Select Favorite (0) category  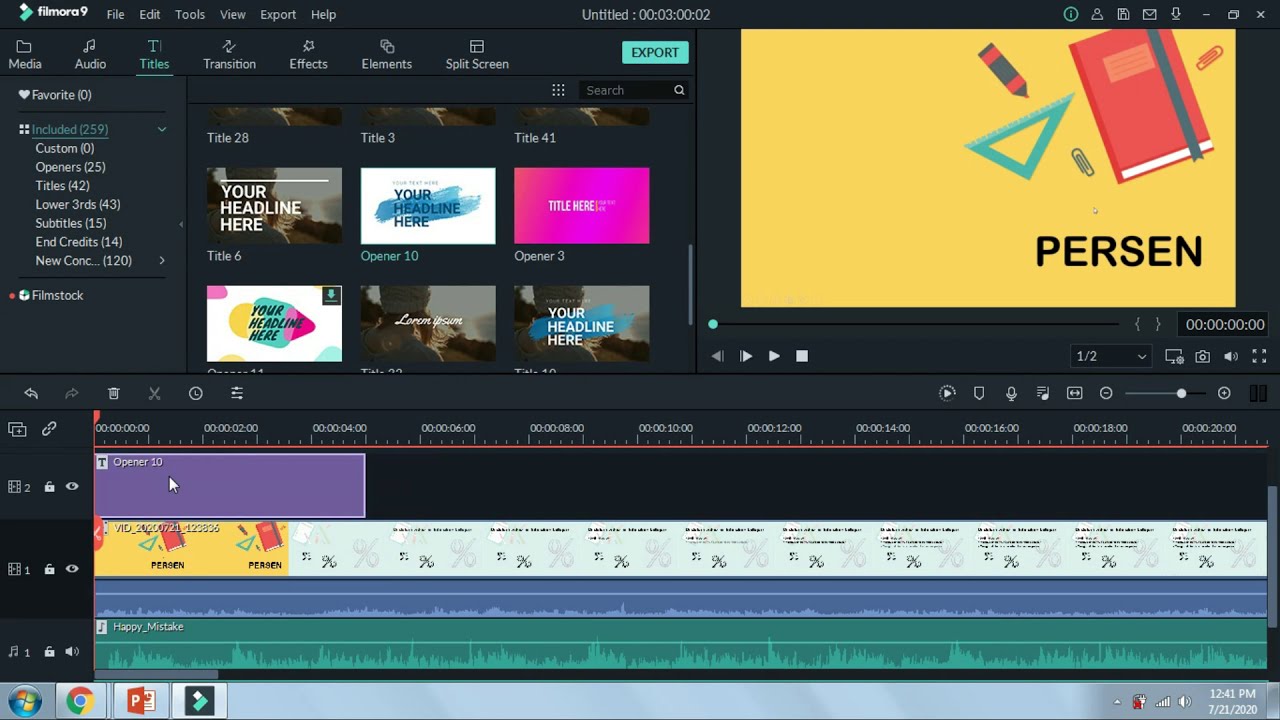coord(55,95)
